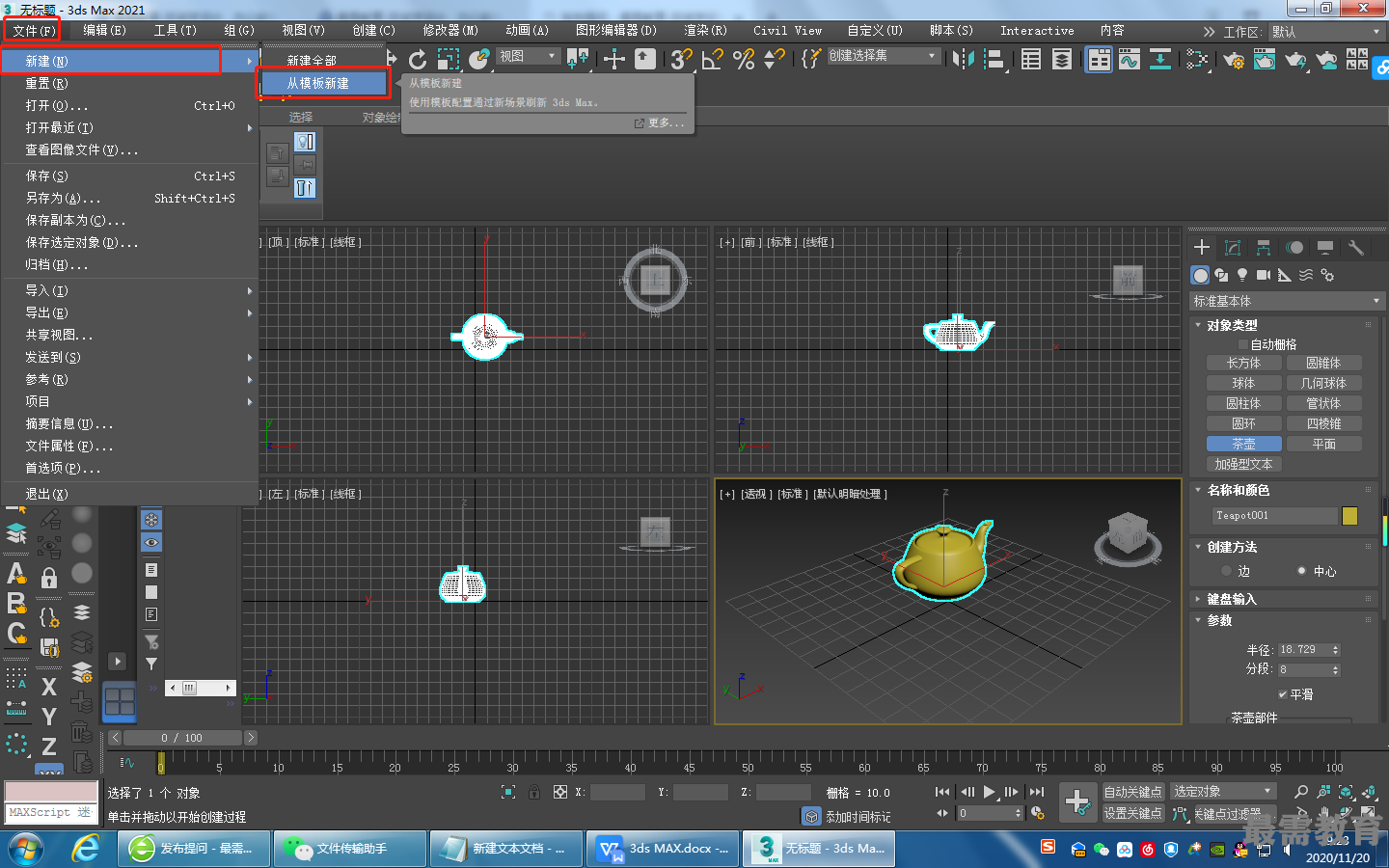Open the 视图 reference coordinate dropdown

[x=528, y=56]
